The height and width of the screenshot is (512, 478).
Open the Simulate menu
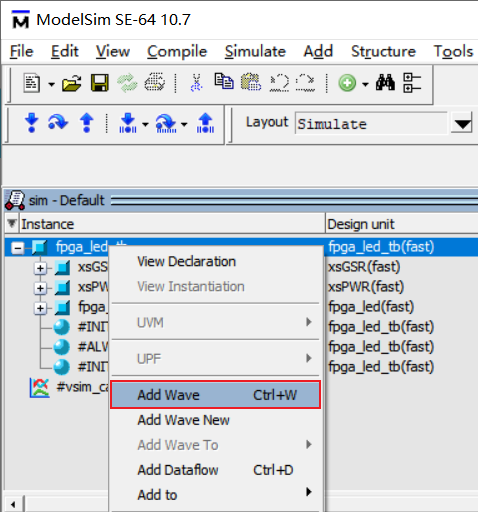(x=255, y=52)
